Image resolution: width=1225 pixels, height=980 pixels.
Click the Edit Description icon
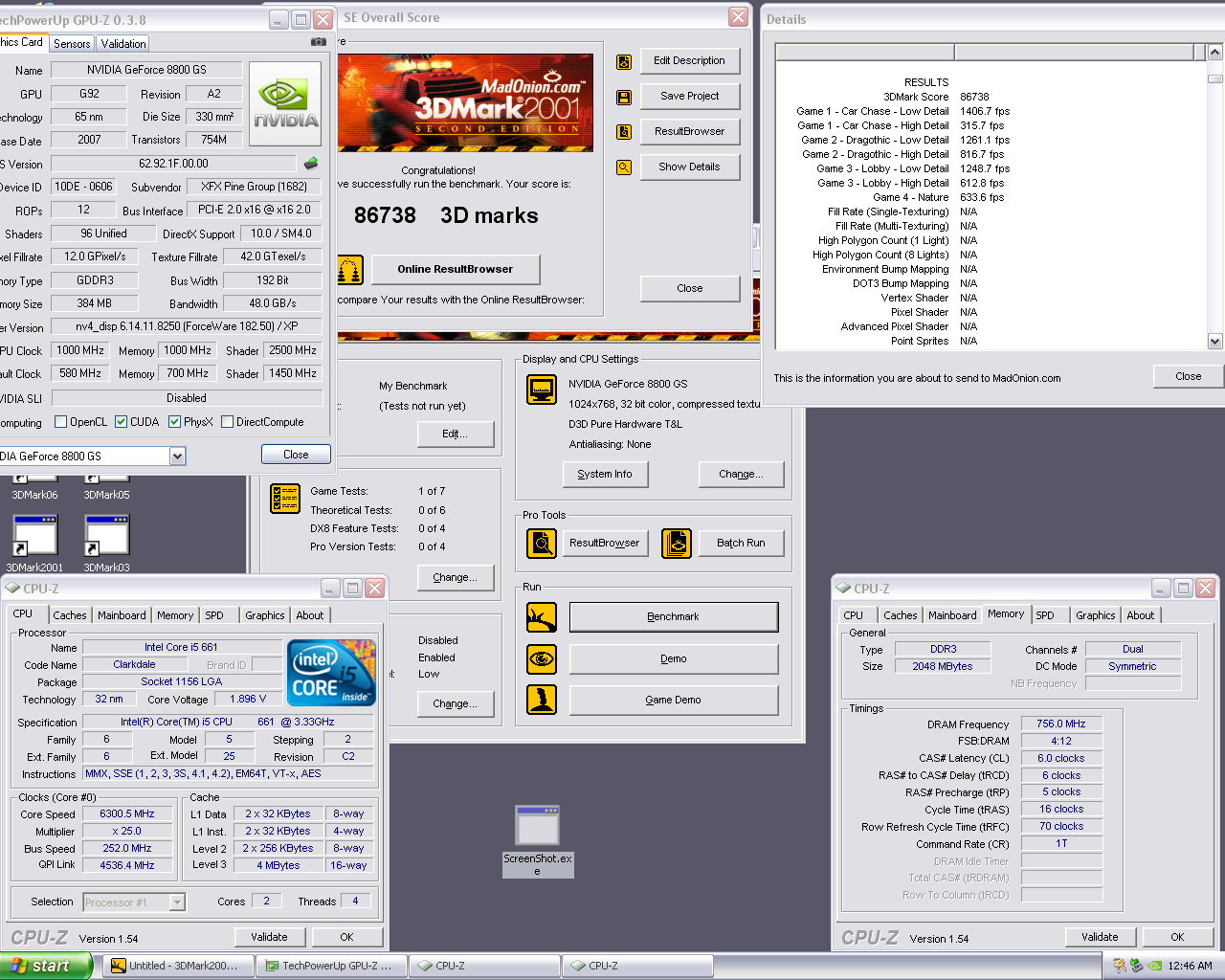(x=624, y=61)
